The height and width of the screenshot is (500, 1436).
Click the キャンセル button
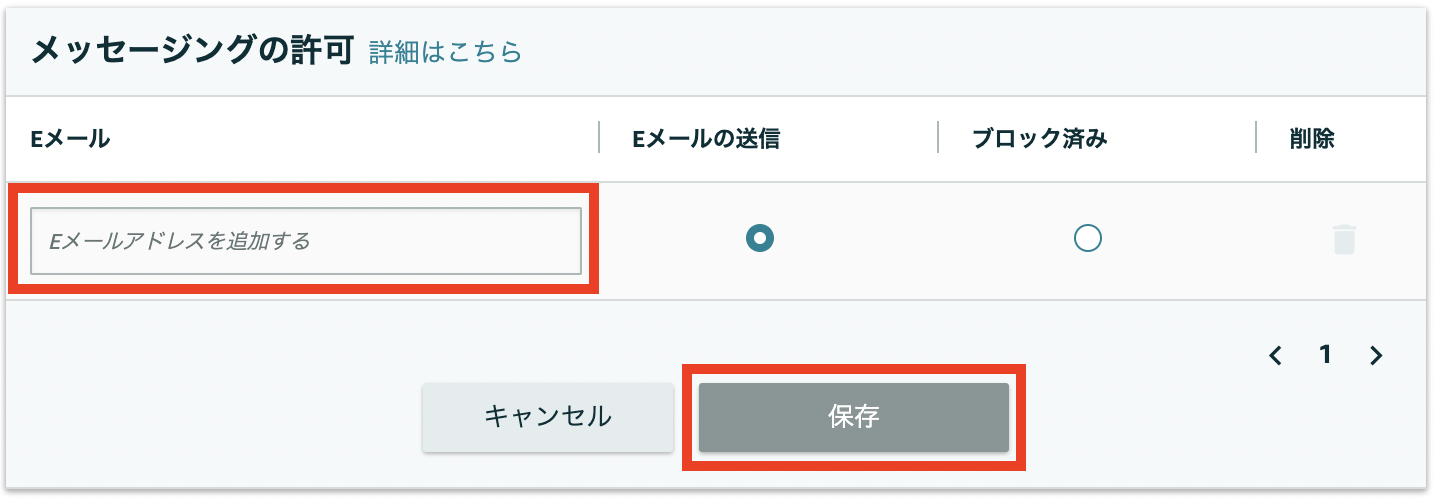548,417
